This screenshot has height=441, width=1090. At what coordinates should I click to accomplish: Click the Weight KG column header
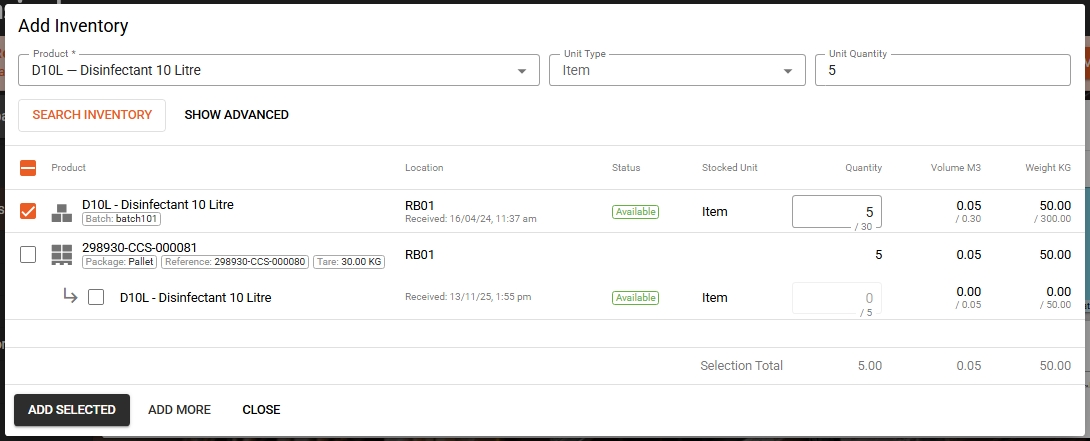coord(1048,168)
